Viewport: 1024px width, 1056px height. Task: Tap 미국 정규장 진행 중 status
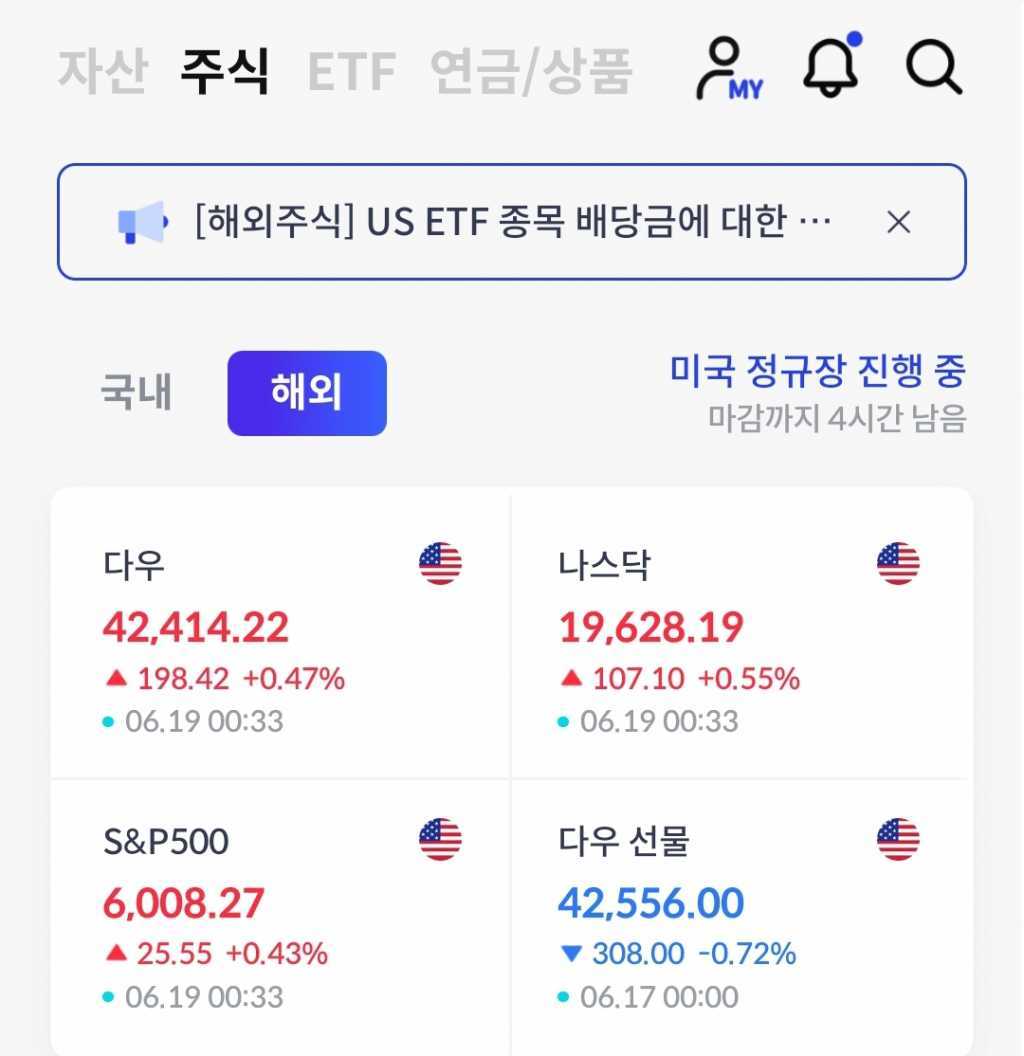(817, 372)
